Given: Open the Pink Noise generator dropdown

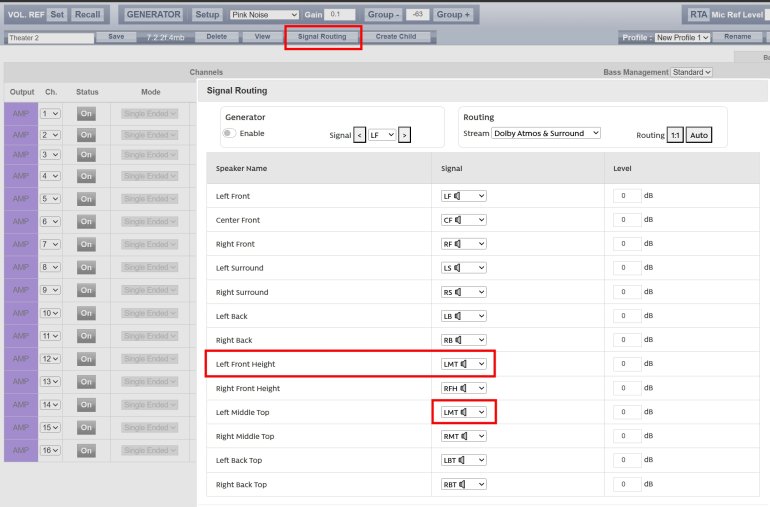Looking at the screenshot, I should click(x=264, y=15).
